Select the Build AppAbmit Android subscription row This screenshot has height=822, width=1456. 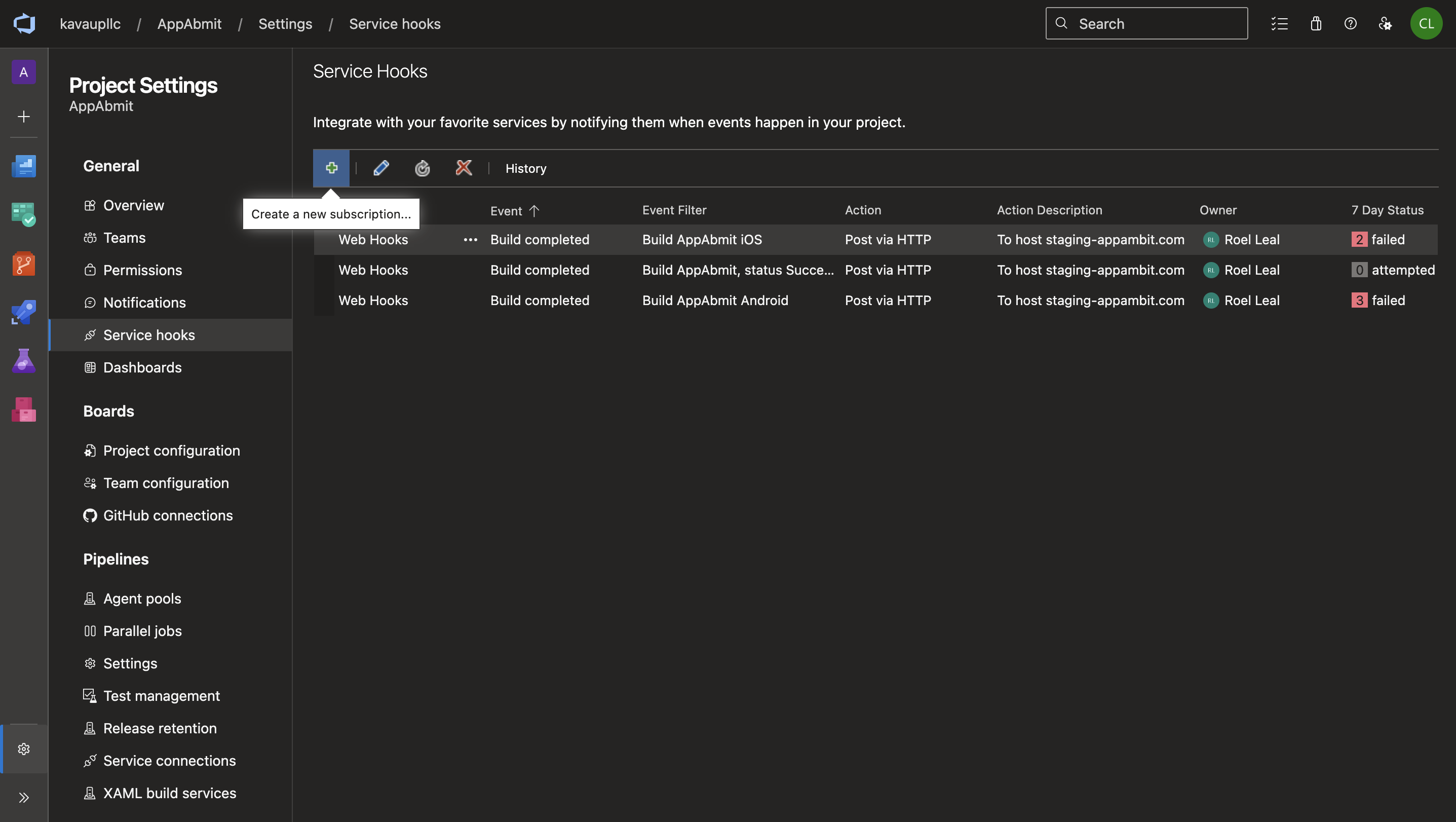coord(715,300)
